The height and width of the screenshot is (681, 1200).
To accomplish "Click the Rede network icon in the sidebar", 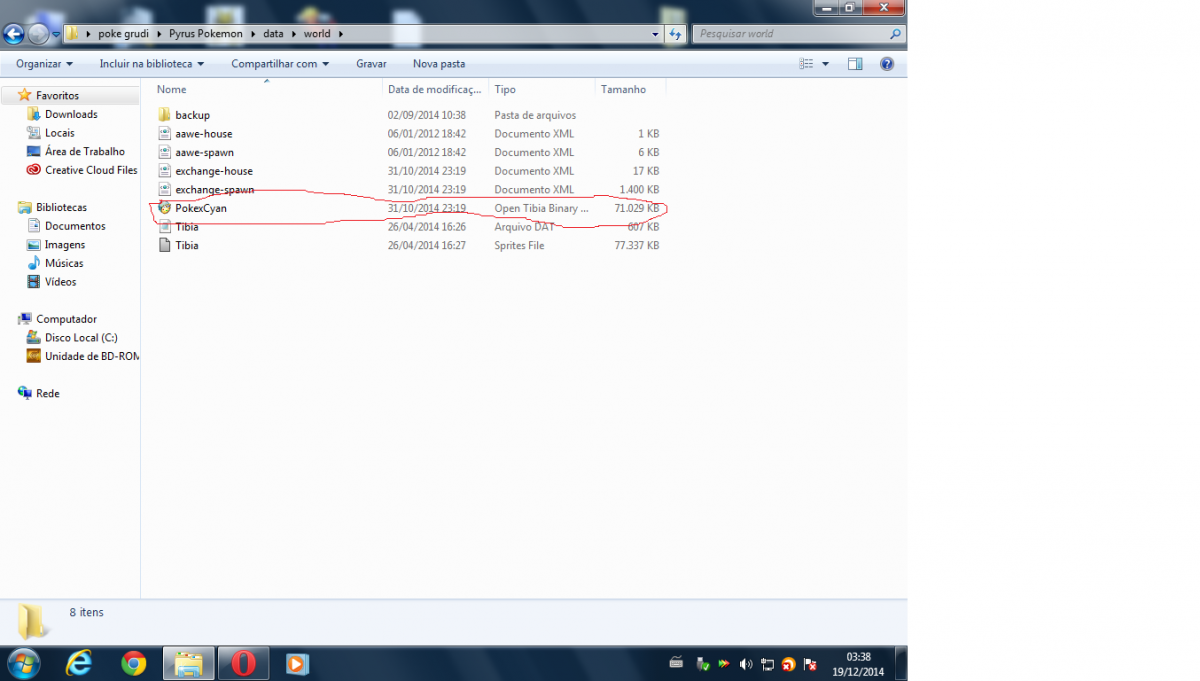I will (25, 393).
